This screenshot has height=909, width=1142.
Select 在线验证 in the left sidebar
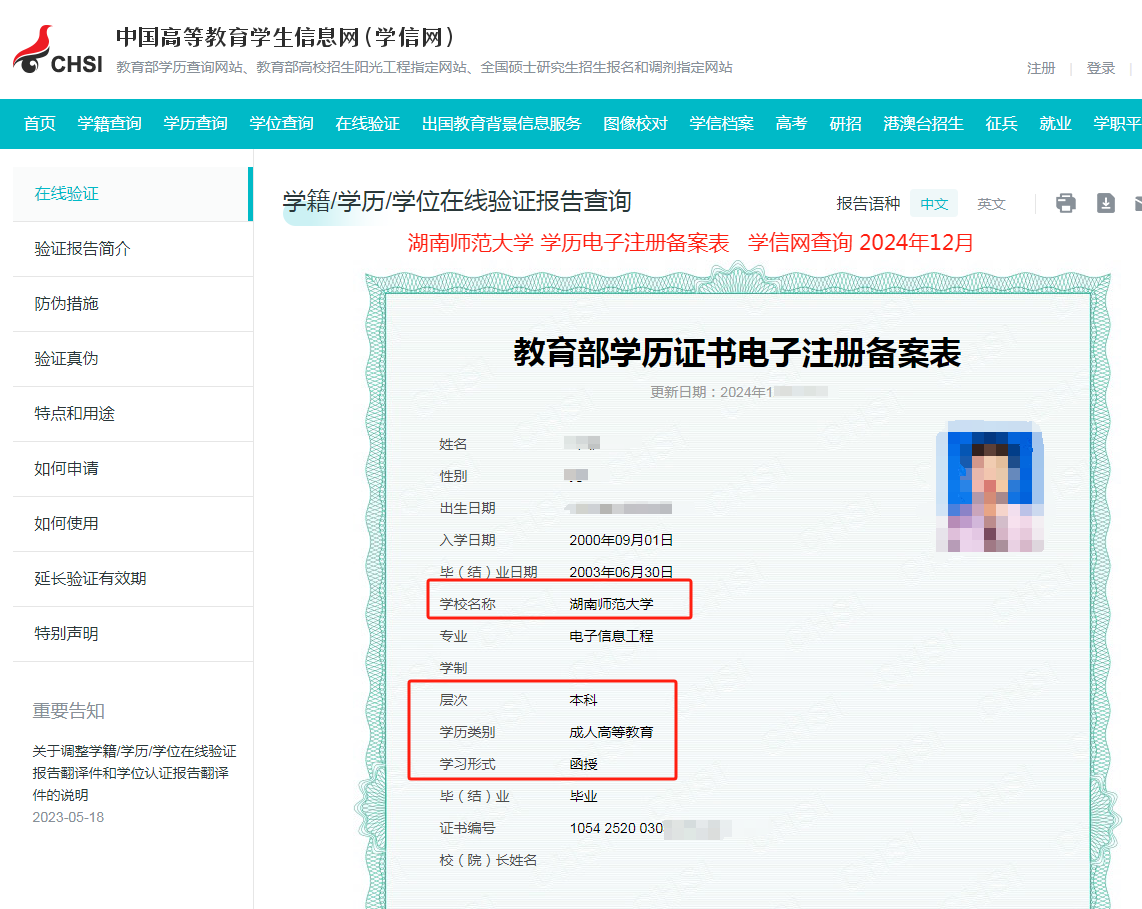point(133,194)
